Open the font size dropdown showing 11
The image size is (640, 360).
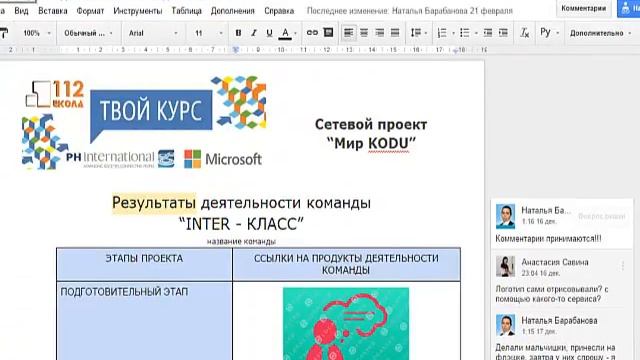(x=208, y=33)
